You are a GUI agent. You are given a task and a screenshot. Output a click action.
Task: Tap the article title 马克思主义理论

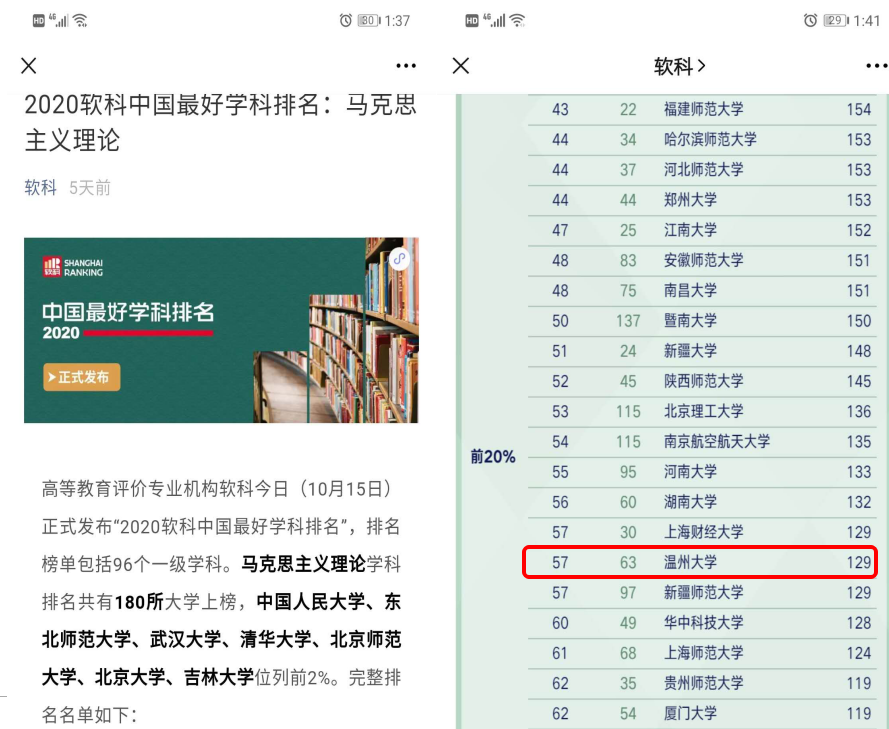tap(221, 122)
